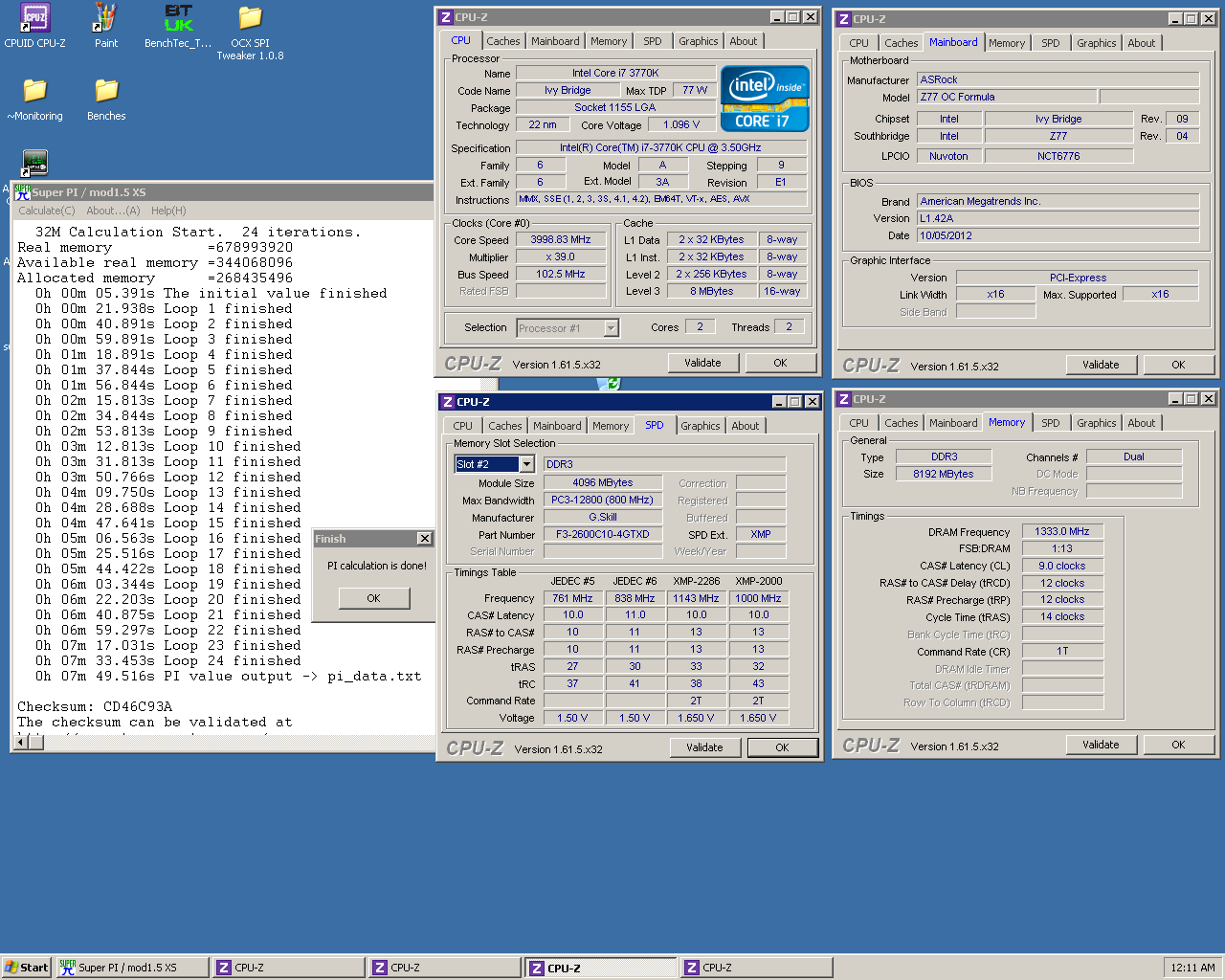Image resolution: width=1225 pixels, height=980 pixels.
Task: Click the Mainboard CPU-Z window title icon
Action: (843, 19)
